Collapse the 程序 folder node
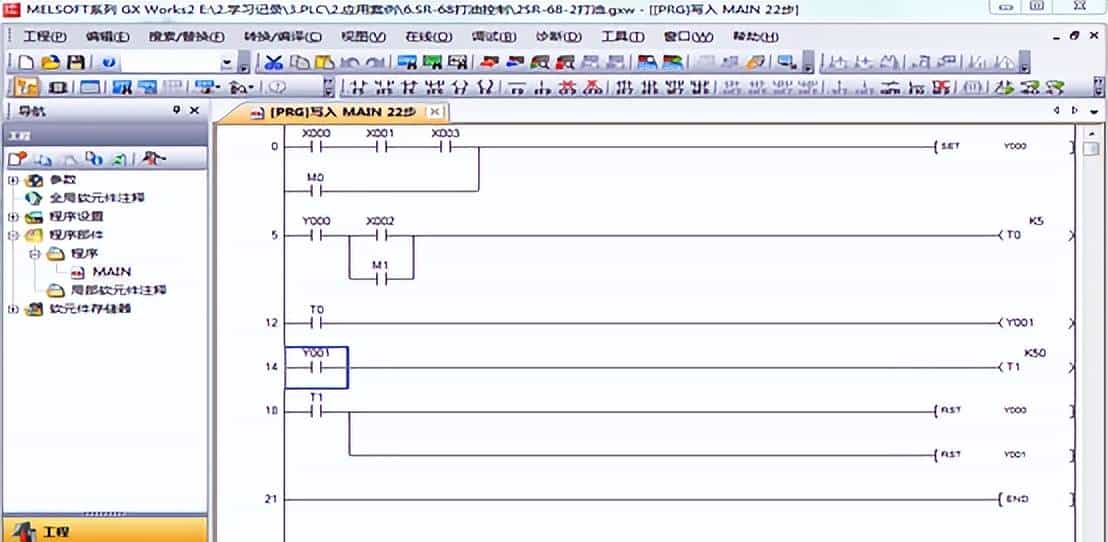The height and width of the screenshot is (542, 1108). (x=35, y=253)
